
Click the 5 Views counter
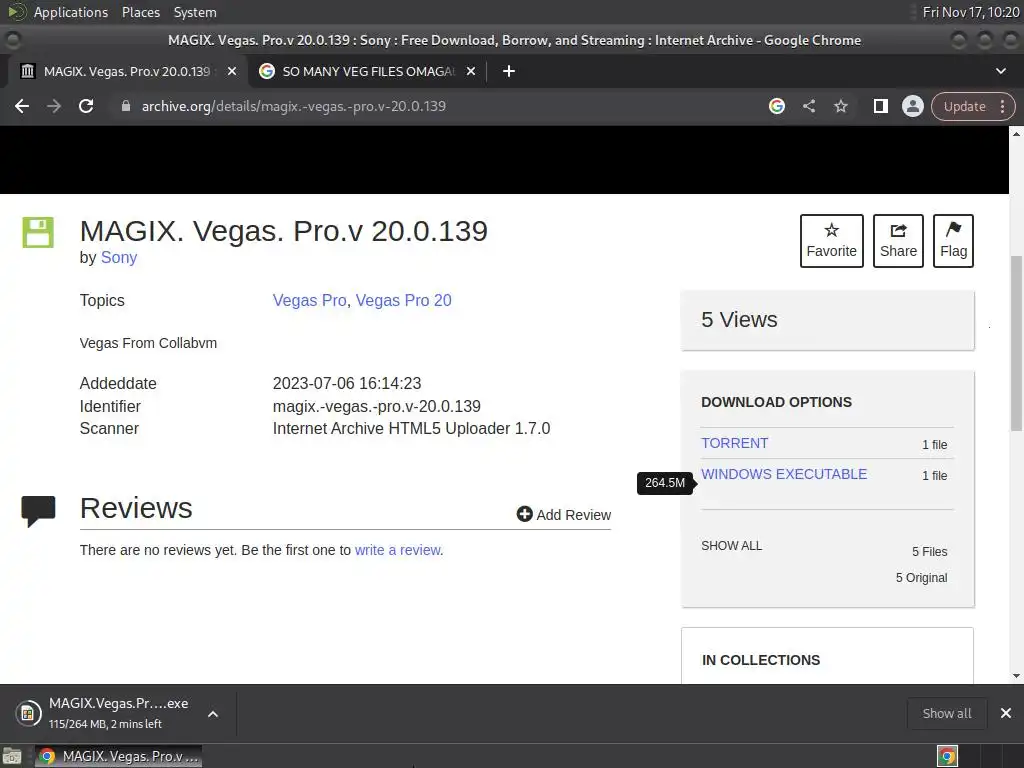click(x=739, y=319)
